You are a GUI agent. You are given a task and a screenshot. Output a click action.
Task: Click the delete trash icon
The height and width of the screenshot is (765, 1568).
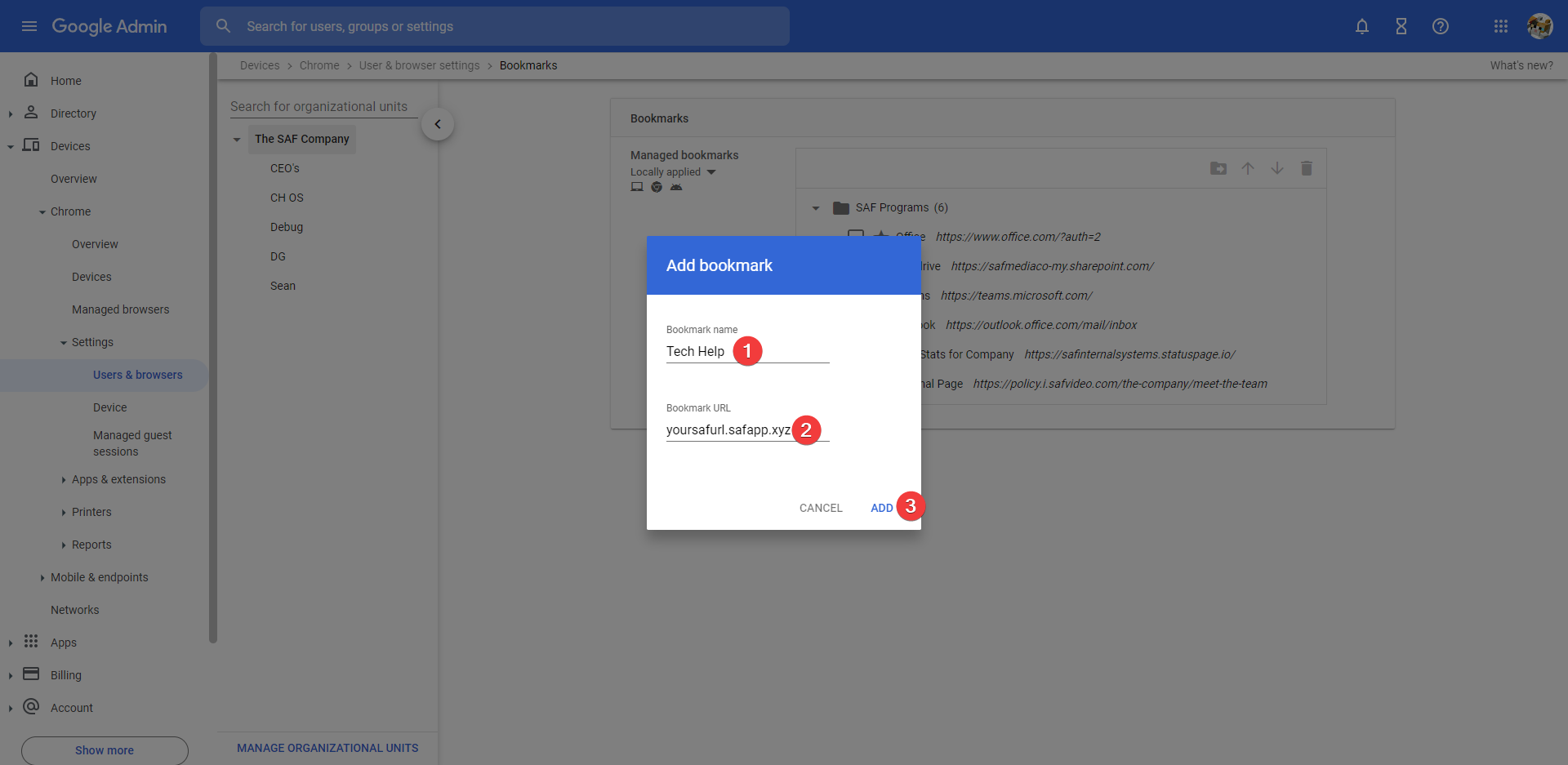(x=1307, y=168)
